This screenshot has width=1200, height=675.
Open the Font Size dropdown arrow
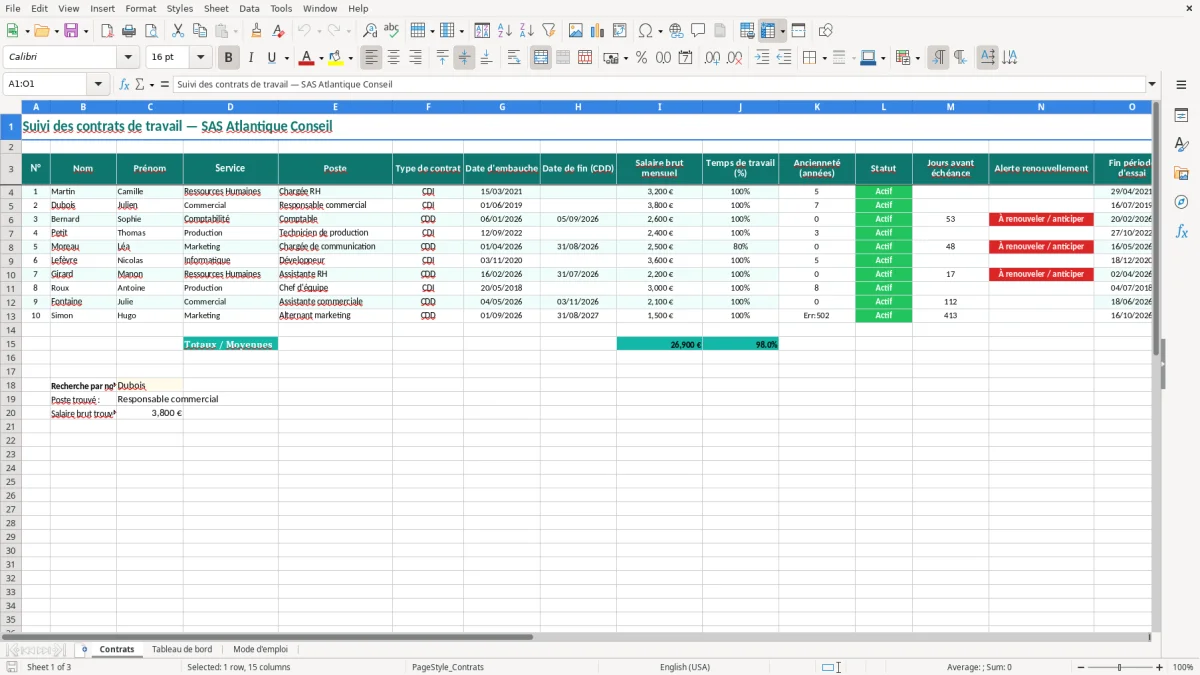coord(200,58)
